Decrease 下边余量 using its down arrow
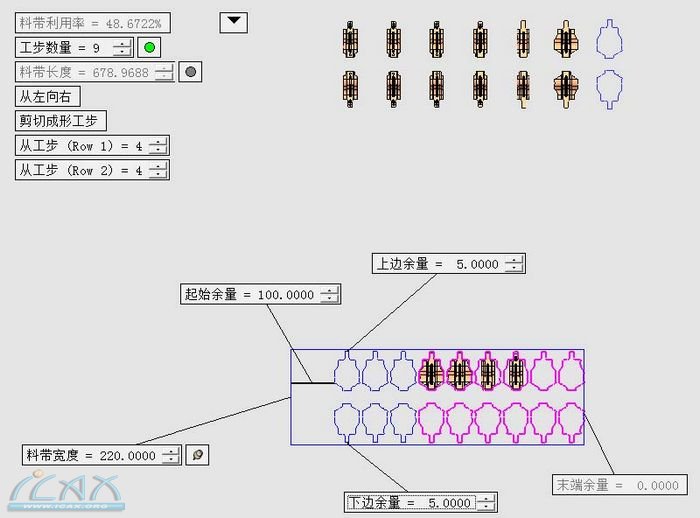700x518 pixels. [x=486, y=507]
